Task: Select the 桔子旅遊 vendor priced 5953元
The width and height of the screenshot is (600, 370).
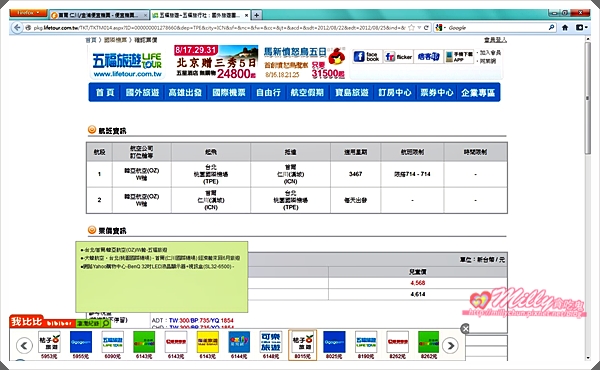Action: 49,345
